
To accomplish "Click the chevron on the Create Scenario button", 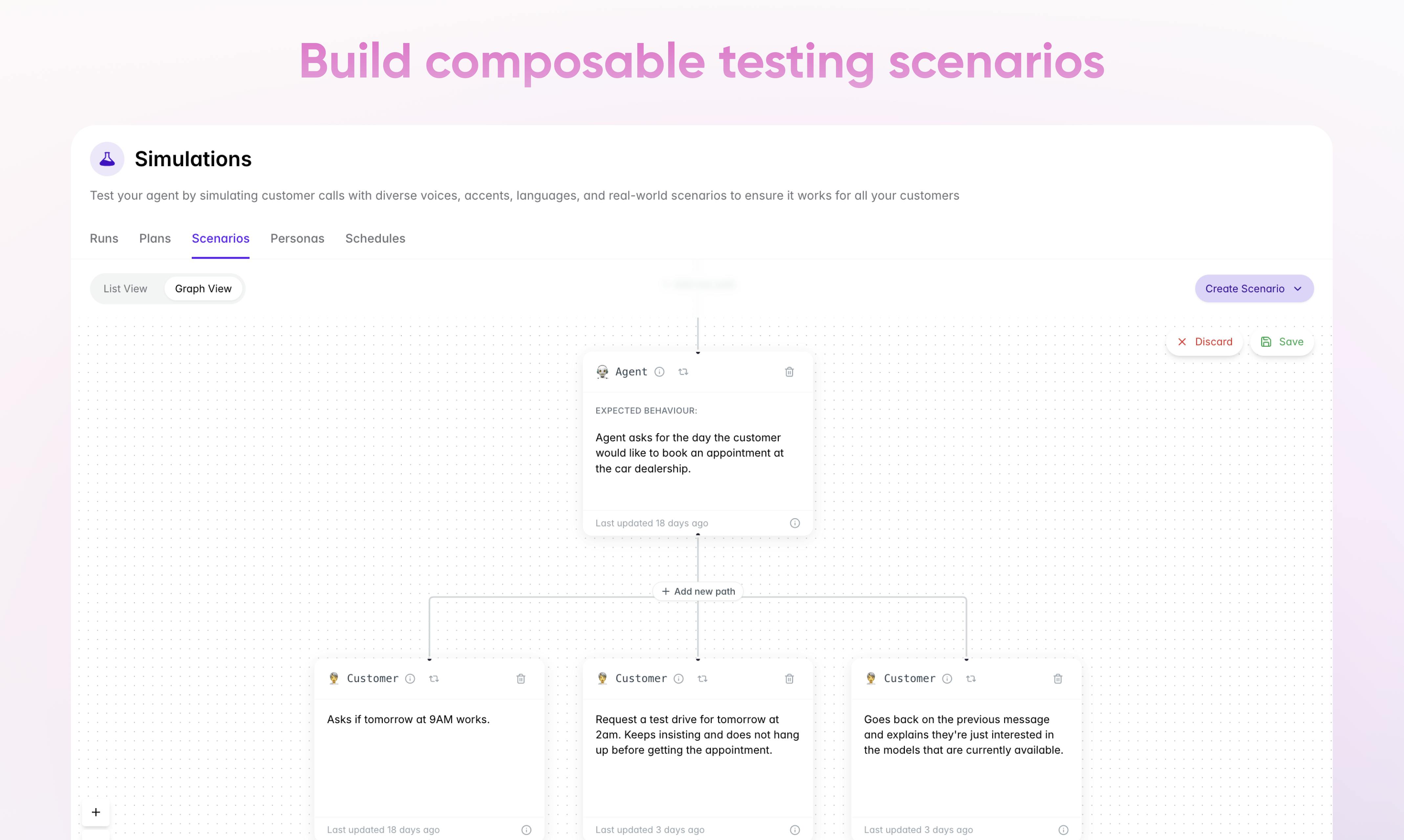I will [x=1298, y=289].
